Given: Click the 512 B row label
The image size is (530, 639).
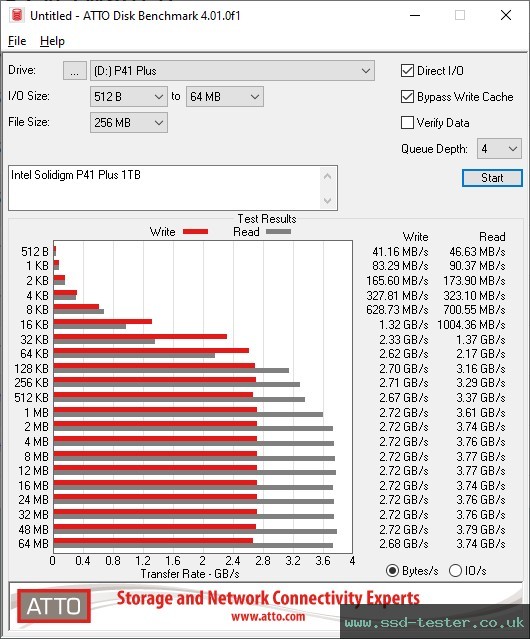Looking at the screenshot, I should point(35,252).
